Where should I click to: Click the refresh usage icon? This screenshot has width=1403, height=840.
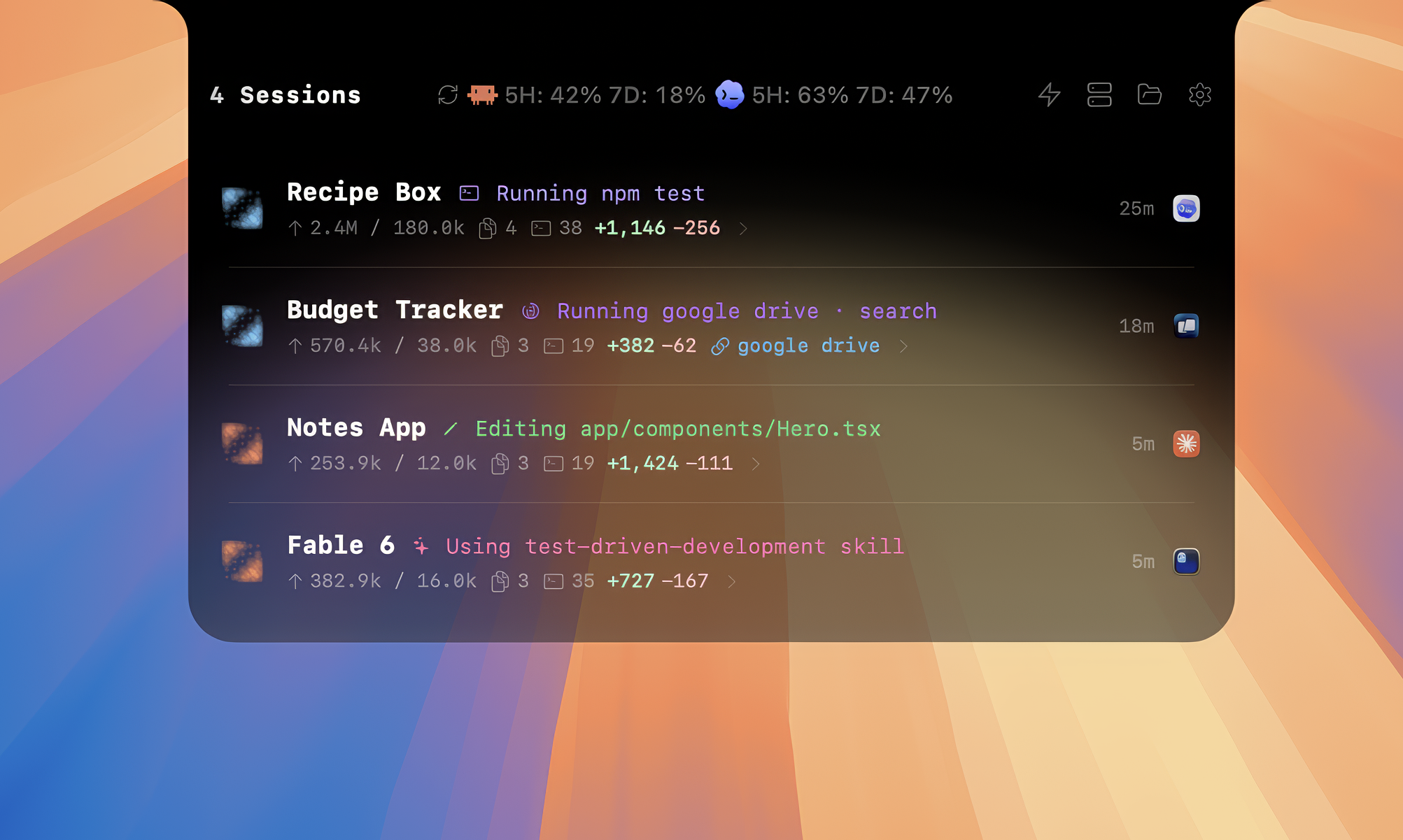(448, 94)
